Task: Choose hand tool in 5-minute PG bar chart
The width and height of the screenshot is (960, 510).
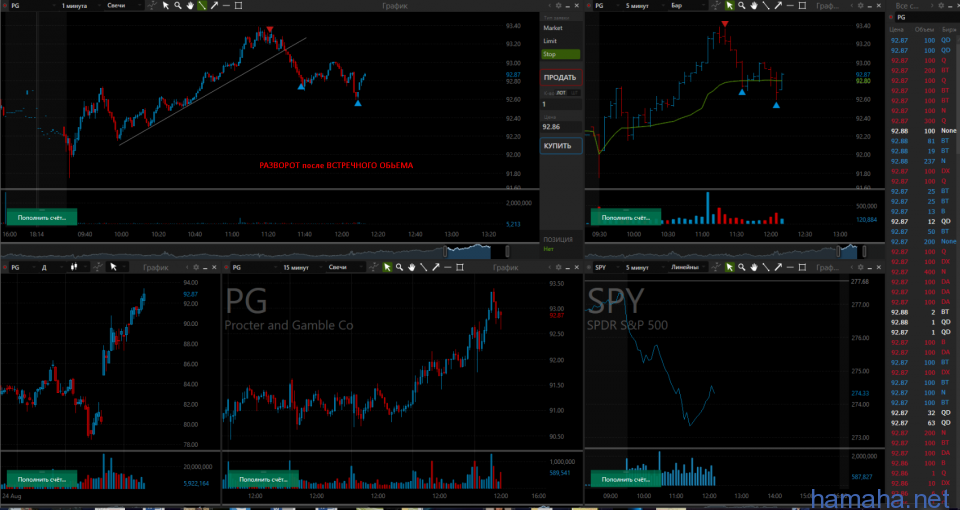Action: click(754, 6)
